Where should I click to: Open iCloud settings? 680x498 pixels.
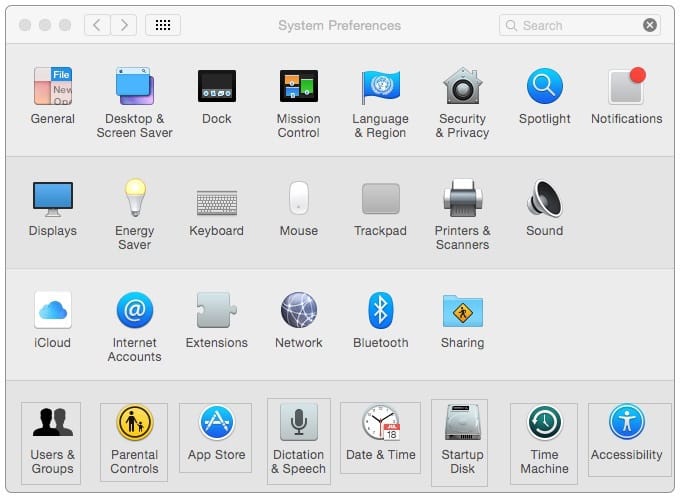pyautogui.click(x=53, y=311)
